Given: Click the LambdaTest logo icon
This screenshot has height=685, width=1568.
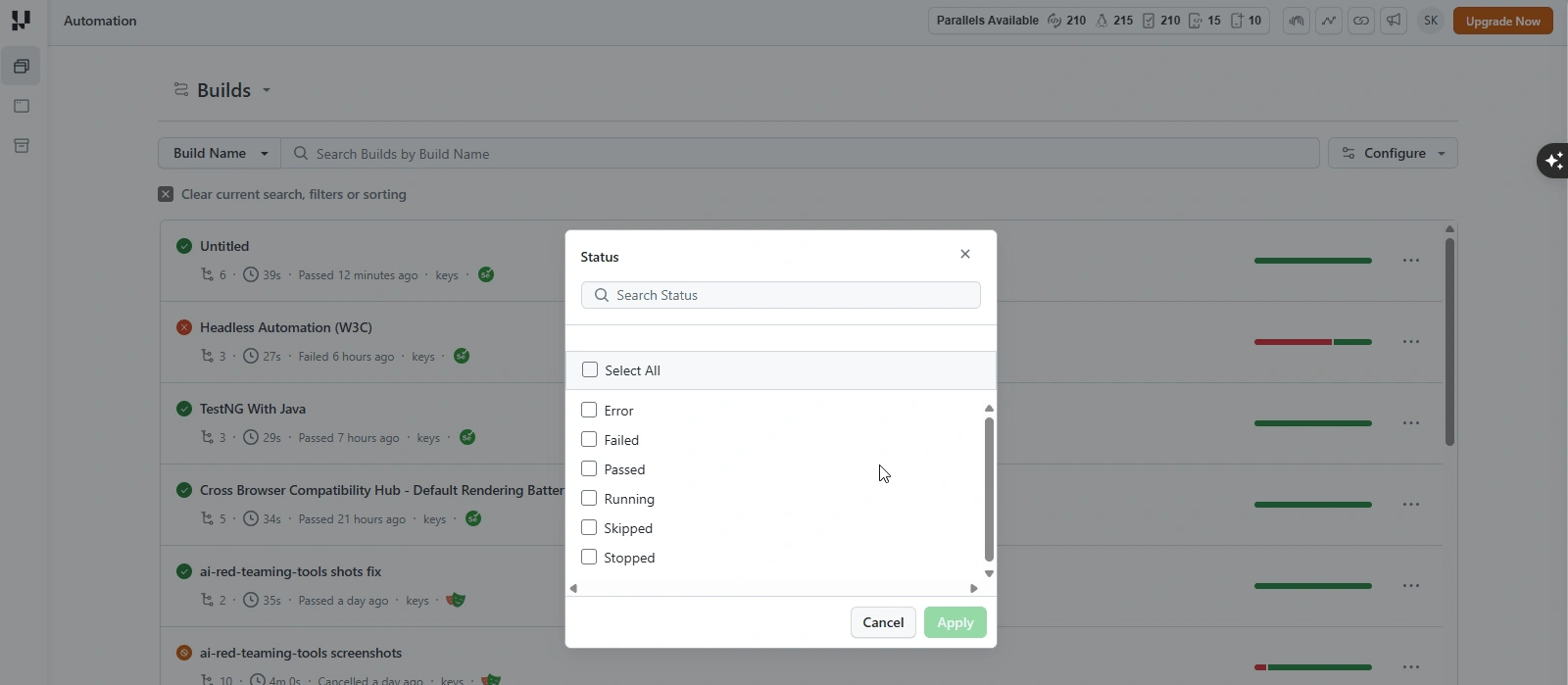Looking at the screenshot, I should (21, 20).
